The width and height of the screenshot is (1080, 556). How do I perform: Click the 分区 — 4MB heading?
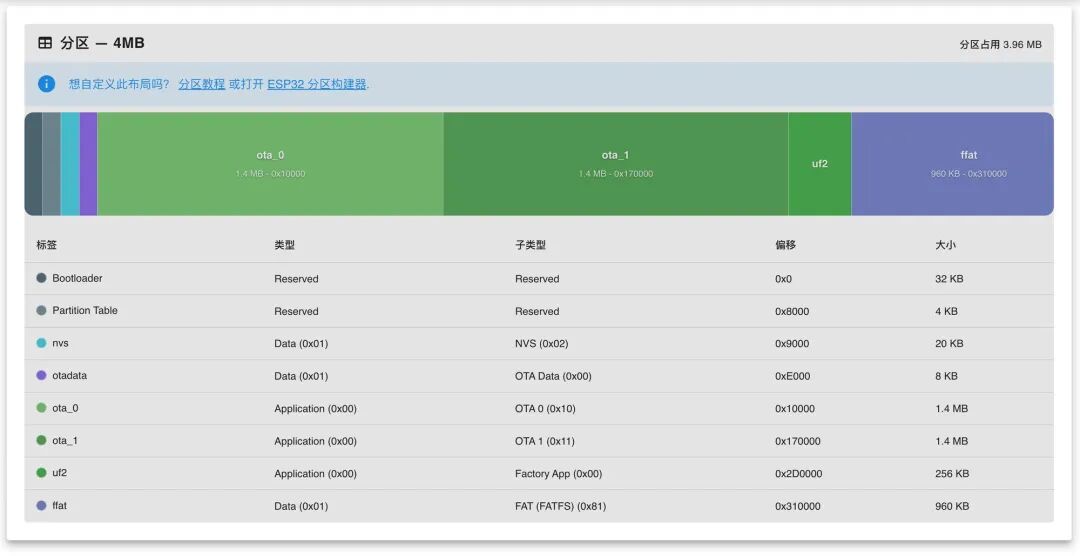102,43
